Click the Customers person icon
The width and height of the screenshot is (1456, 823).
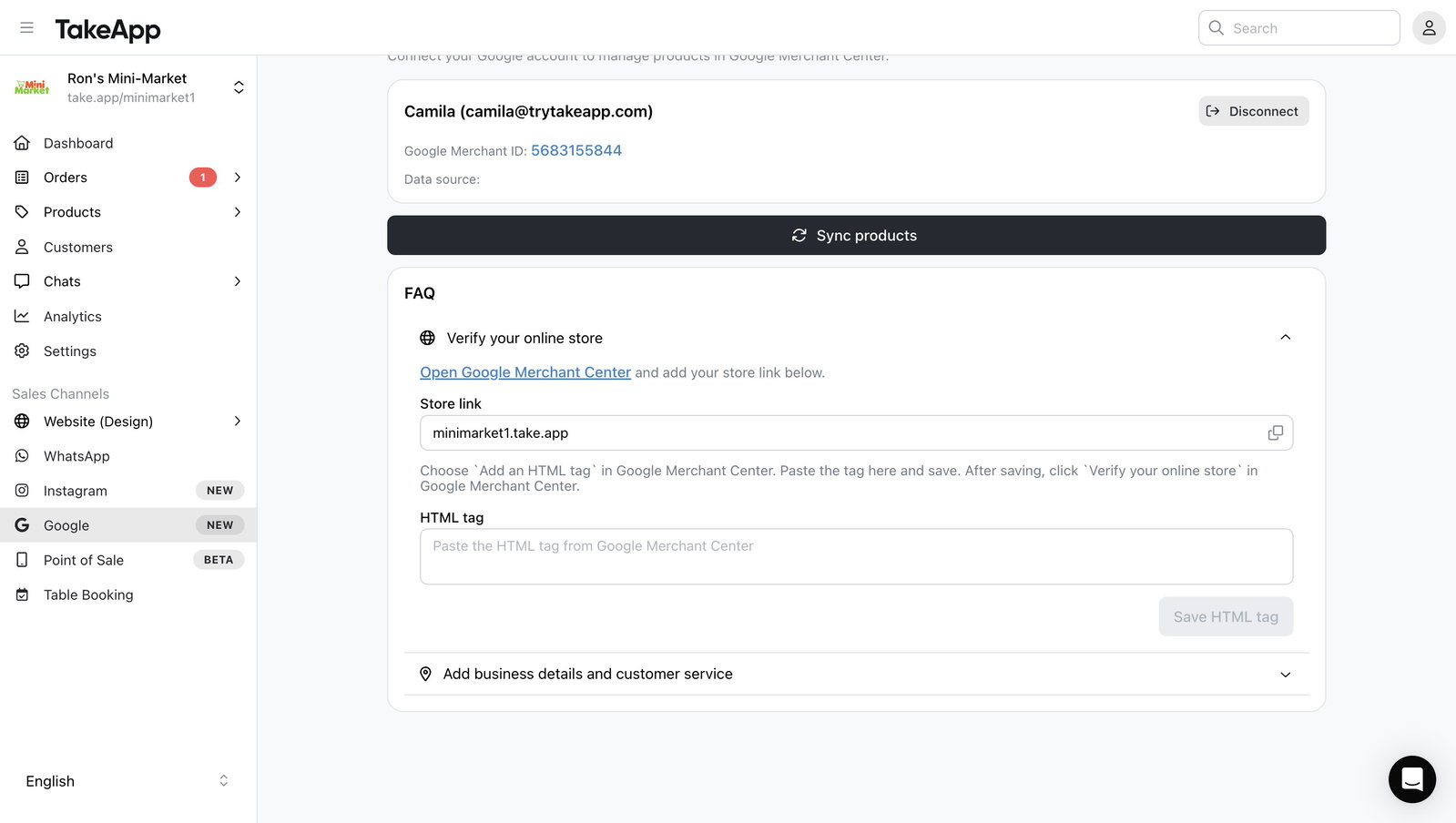pyautogui.click(x=22, y=247)
